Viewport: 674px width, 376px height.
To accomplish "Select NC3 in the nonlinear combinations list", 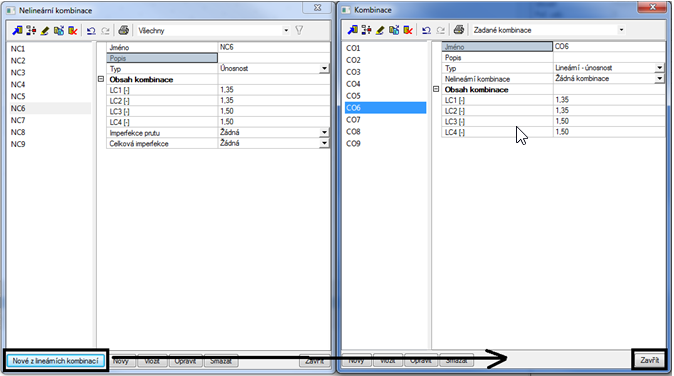I will [18, 73].
